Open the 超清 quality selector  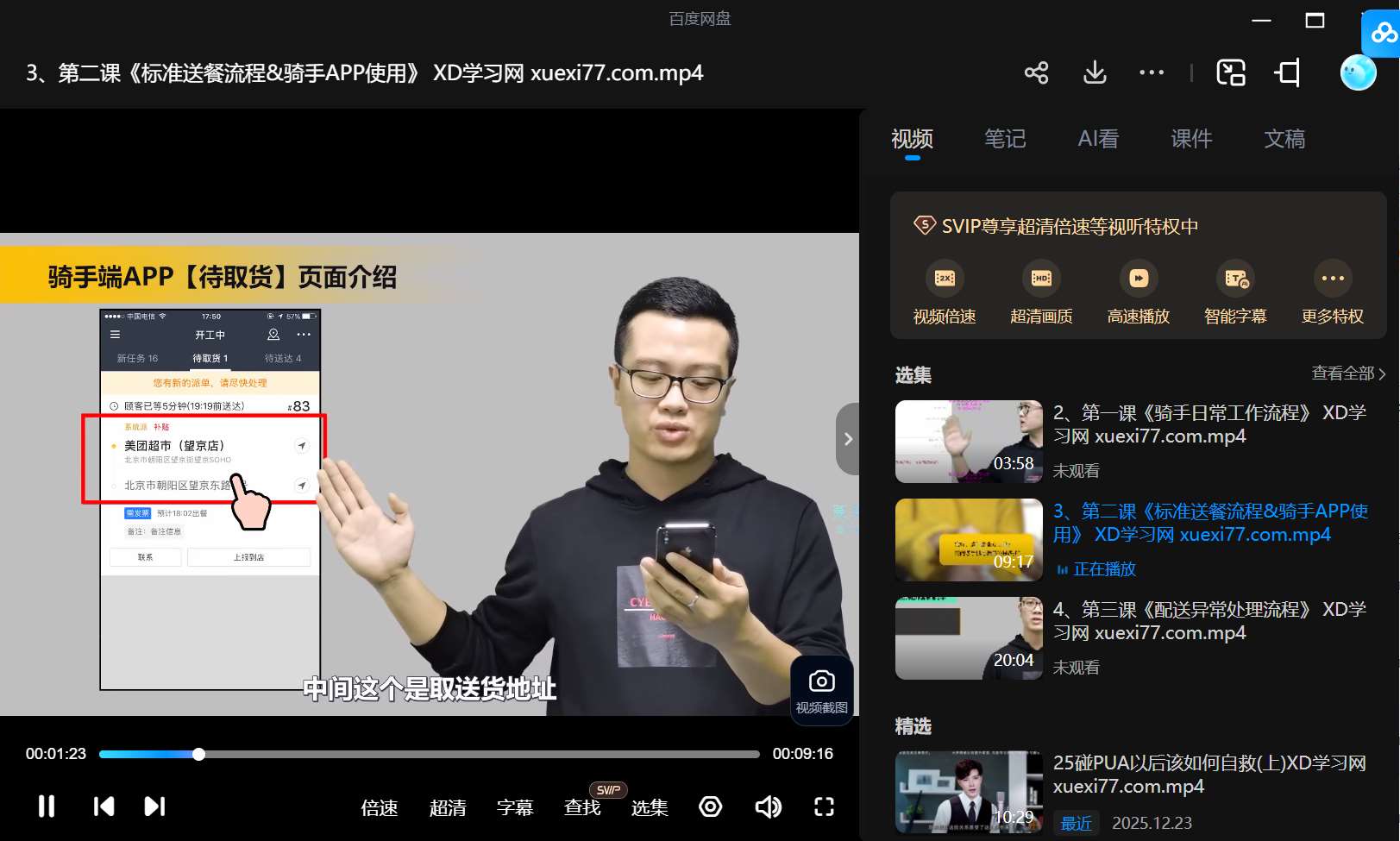pos(448,807)
